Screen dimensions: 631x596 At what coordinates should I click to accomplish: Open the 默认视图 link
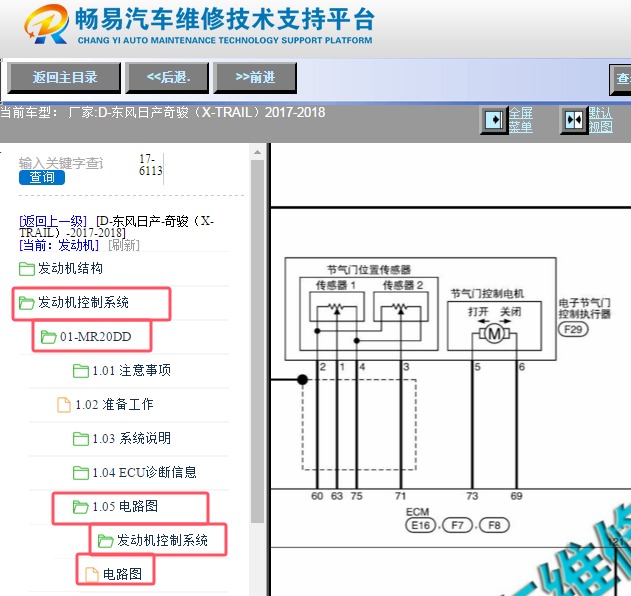pos(600,120)
